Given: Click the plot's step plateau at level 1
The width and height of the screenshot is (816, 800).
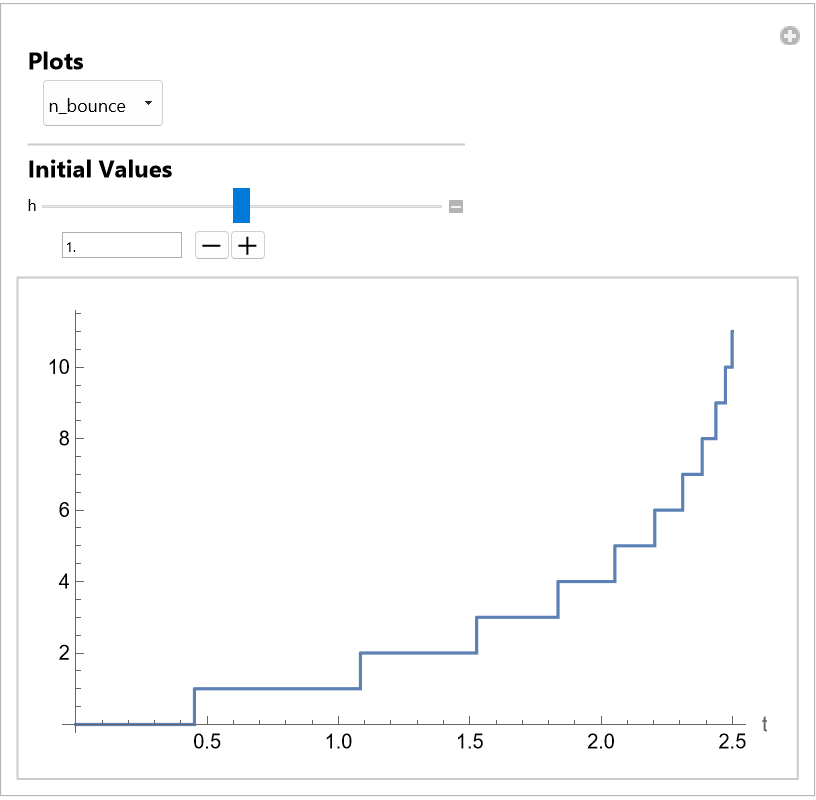Looking at the screenshot, I should [x=277, y=688].
